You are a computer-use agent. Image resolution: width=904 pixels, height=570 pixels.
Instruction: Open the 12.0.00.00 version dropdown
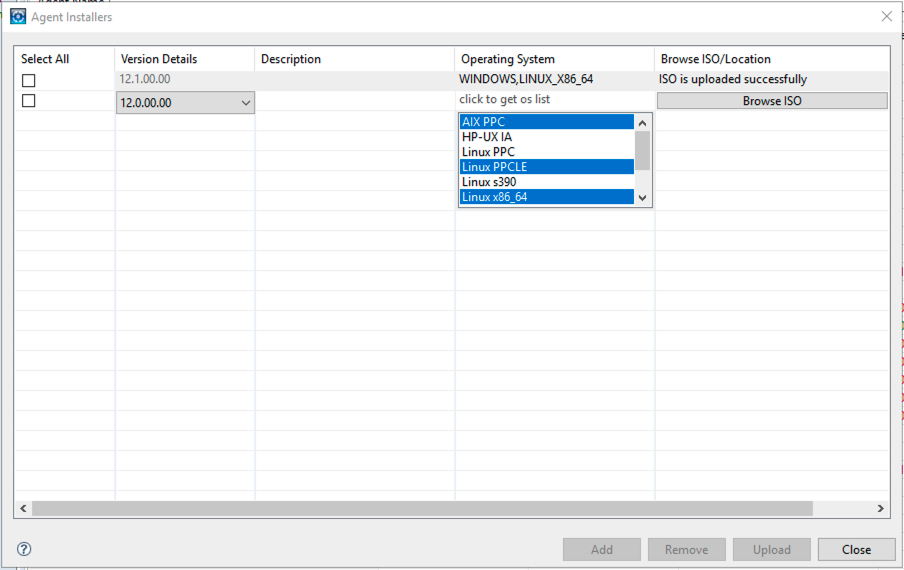coord(246,102)
